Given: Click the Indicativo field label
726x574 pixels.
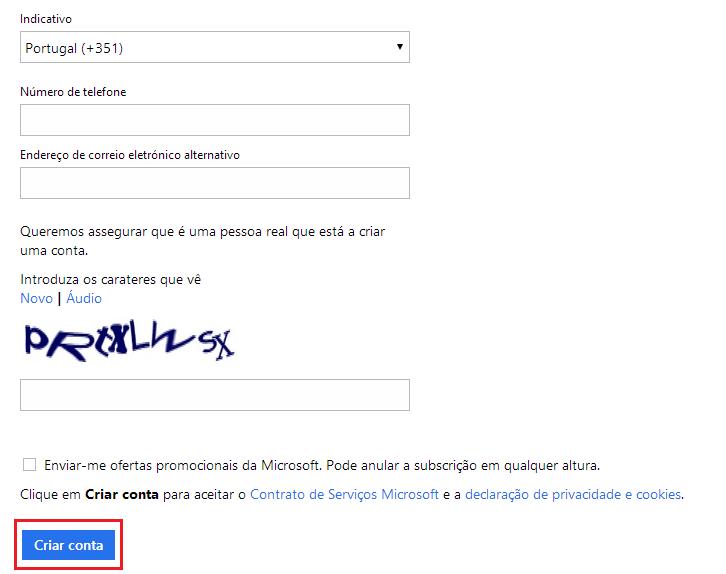Looking at the screenshot, I should tap(46, 20).
